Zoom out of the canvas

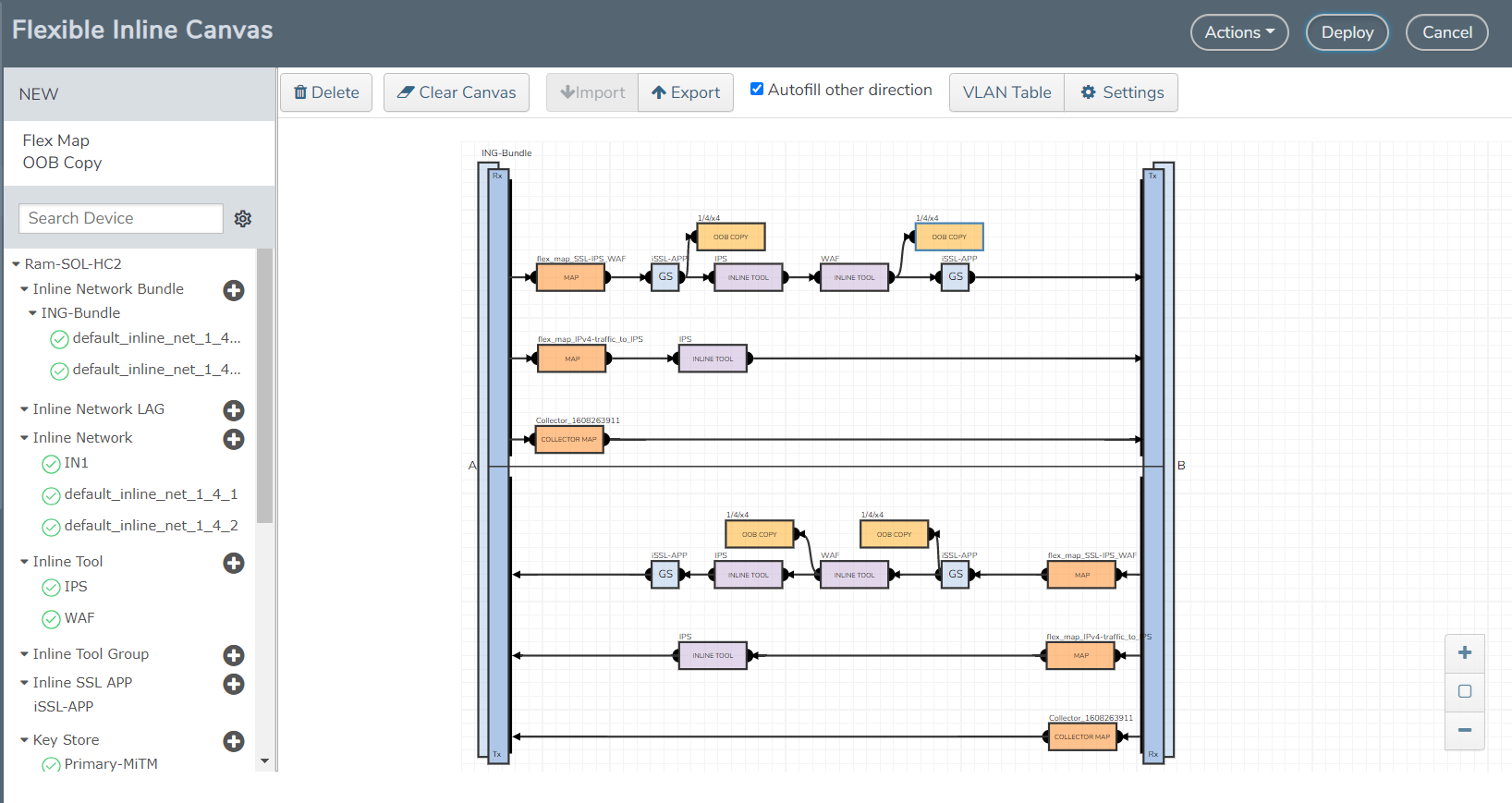click(x=1465, y=730)
